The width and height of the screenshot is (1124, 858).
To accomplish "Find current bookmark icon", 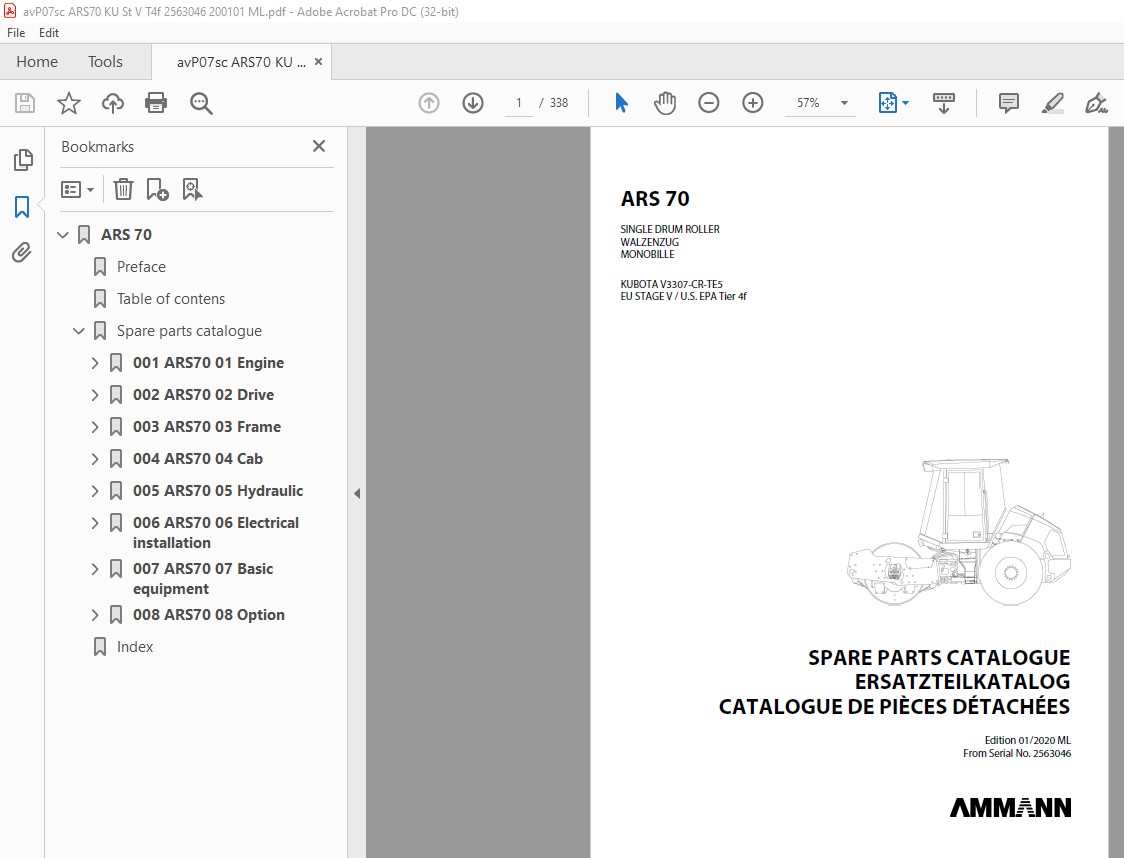I will tap(192, 189).
